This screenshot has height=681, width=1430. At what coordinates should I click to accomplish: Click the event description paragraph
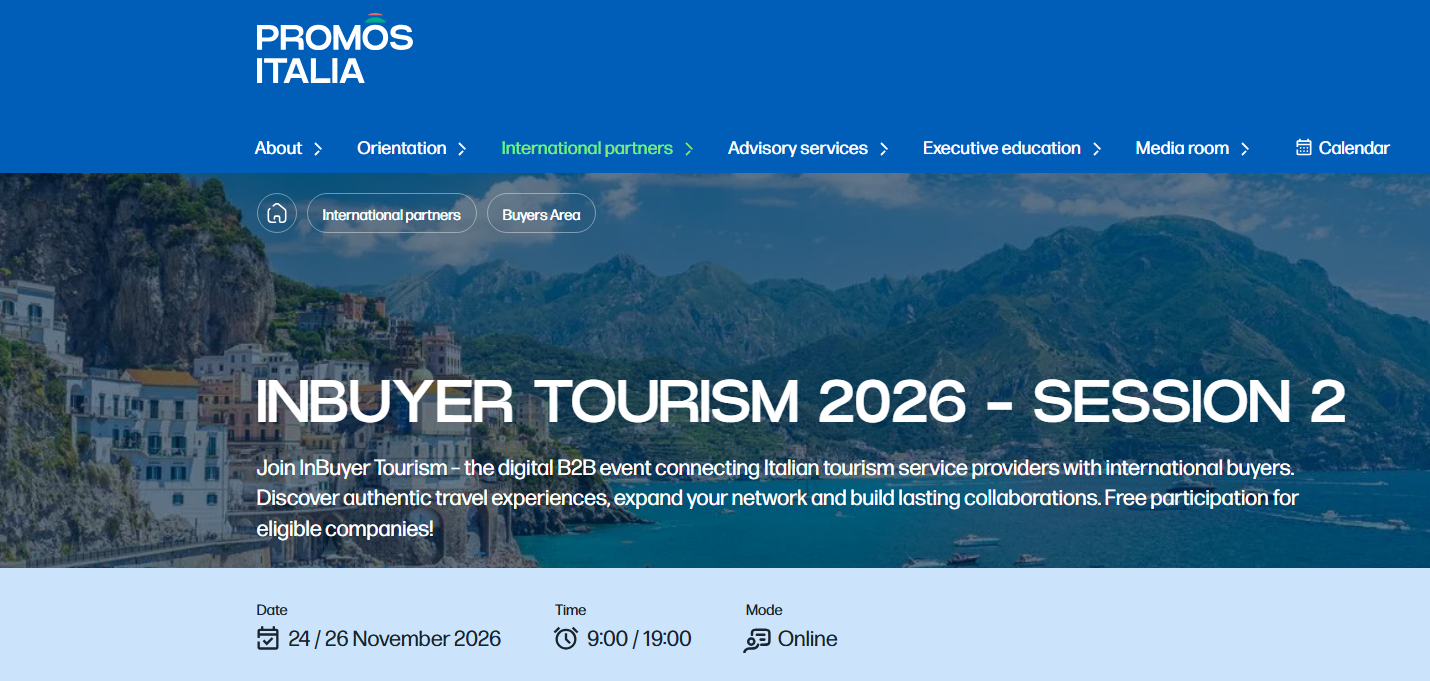[x=777, y=498]
